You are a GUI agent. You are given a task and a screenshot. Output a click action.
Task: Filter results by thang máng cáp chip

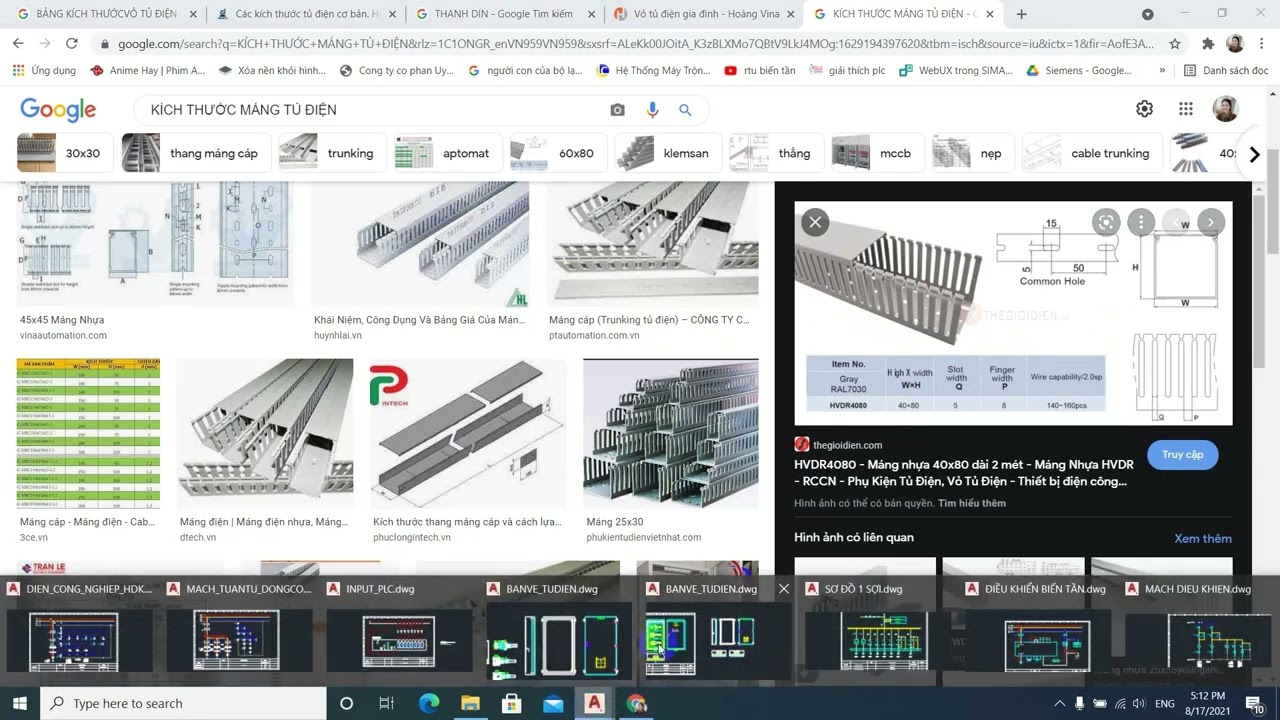tap(196, 153)
